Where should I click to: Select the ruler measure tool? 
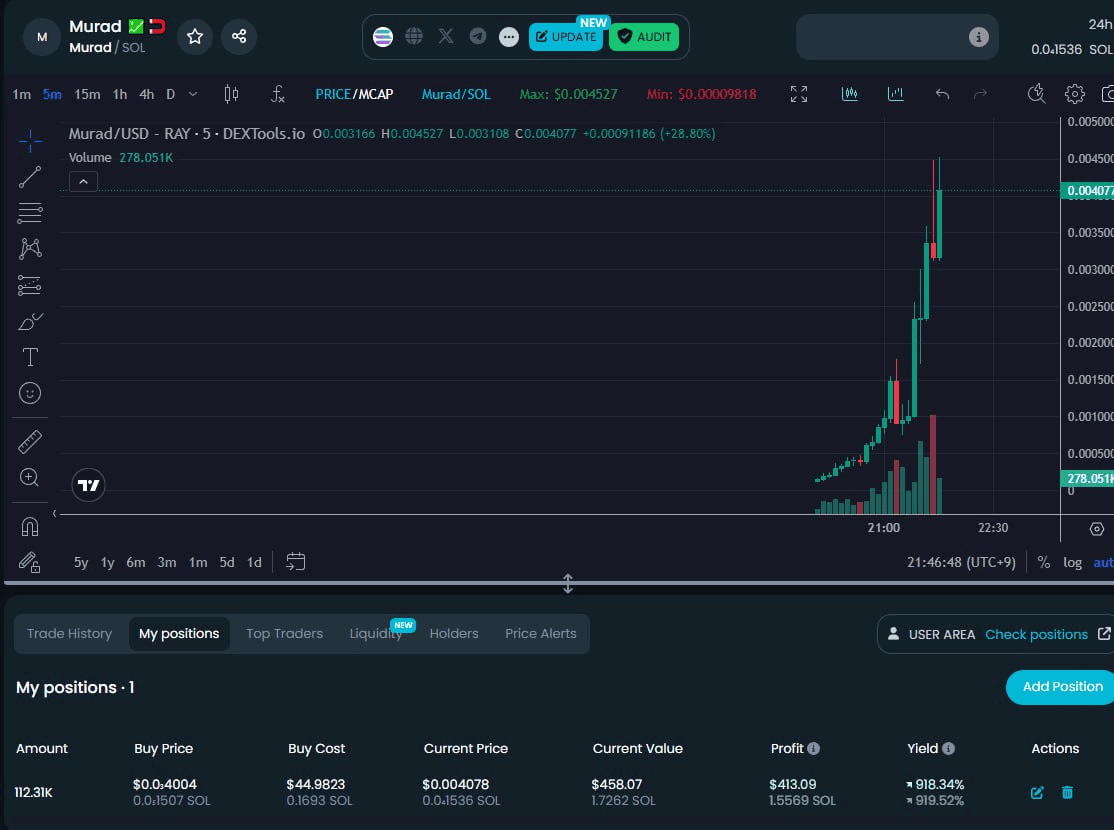pyautogui.click(x=30, y=442)
